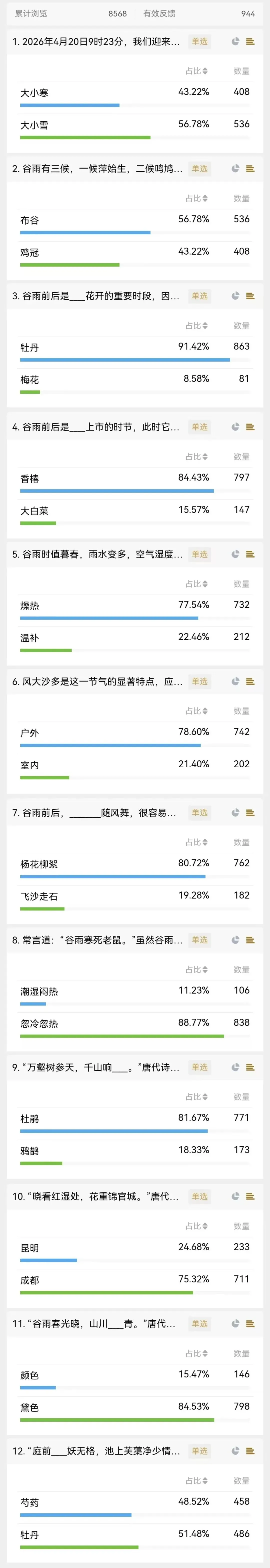Image resolution: width=270 pixels, height=1568 pixels.
Task: Choose bar list view on question 10
Action: tap(250, 1196)
